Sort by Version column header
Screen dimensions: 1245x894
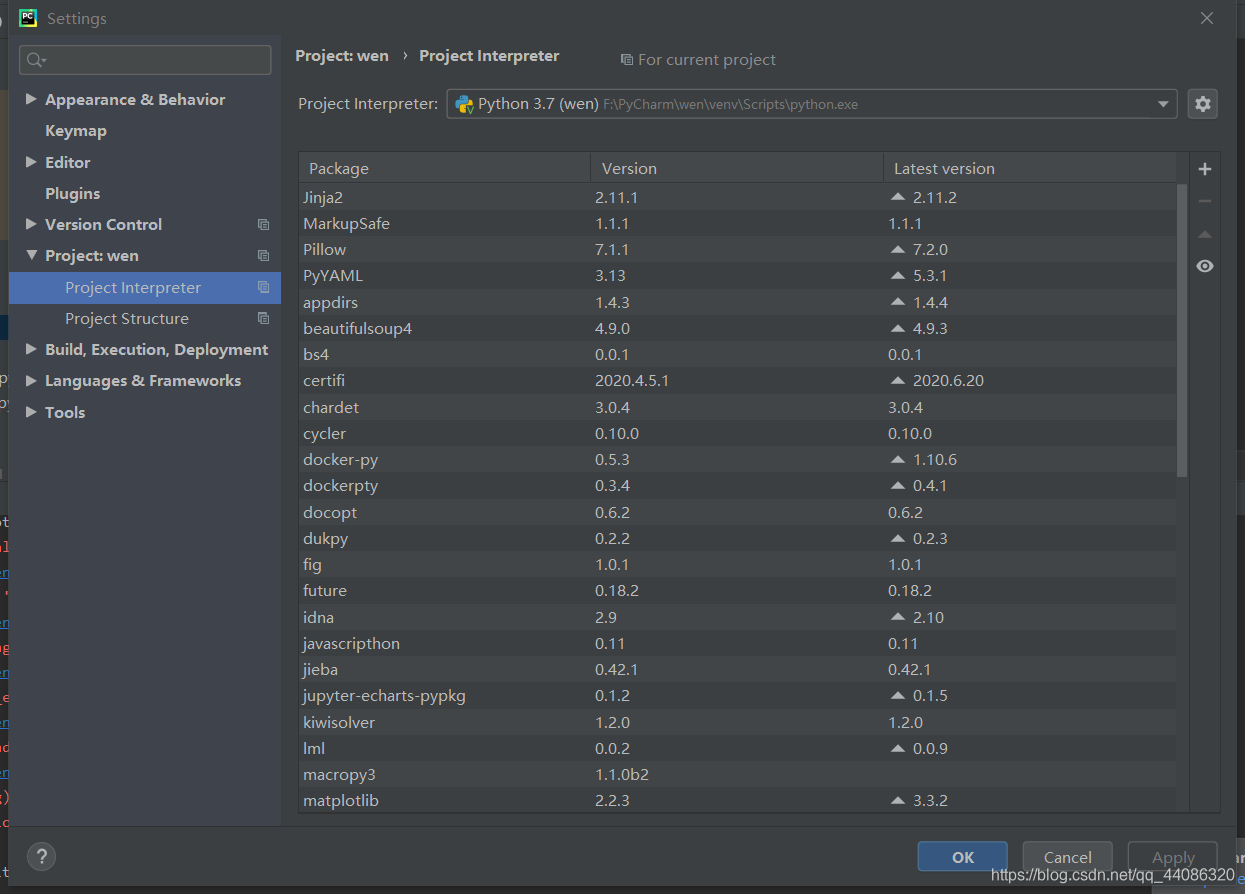coord(737,168)
